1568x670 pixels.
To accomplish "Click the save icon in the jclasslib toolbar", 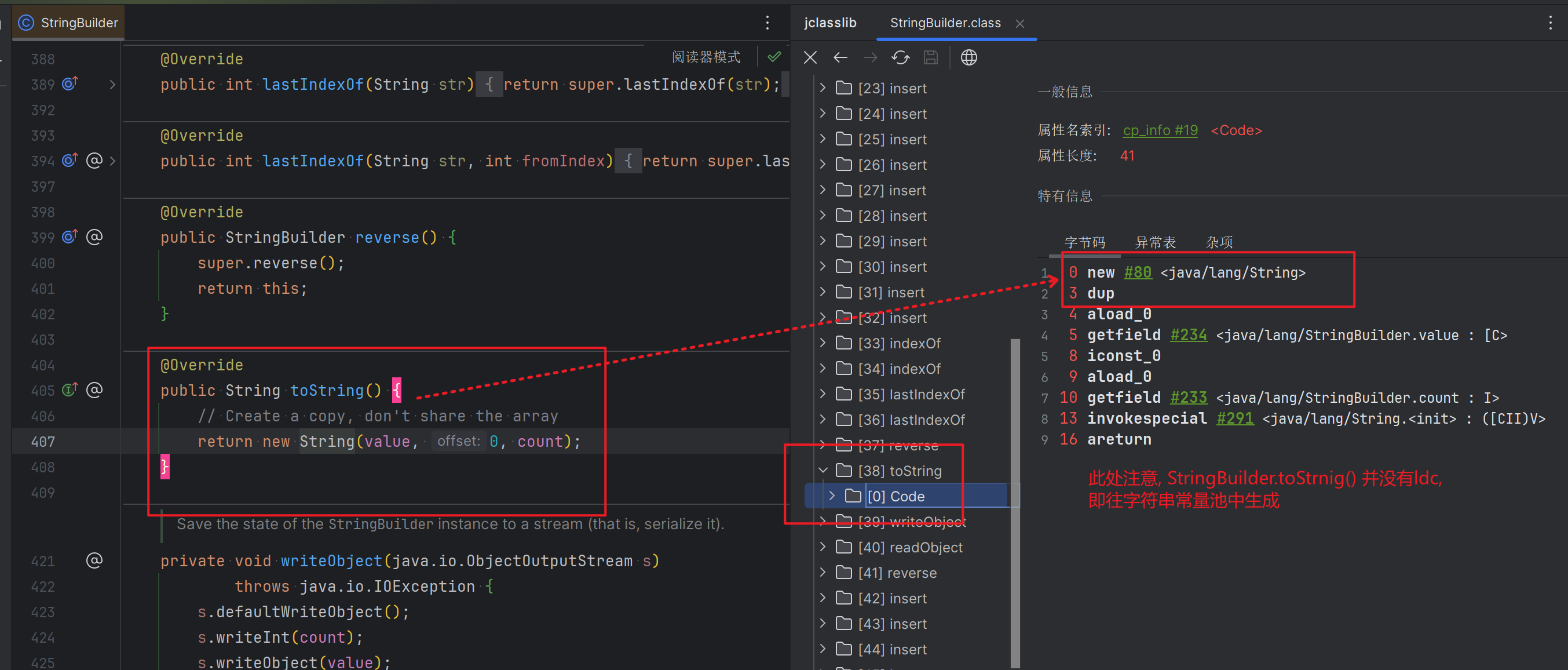I will (x=931, y=57).
